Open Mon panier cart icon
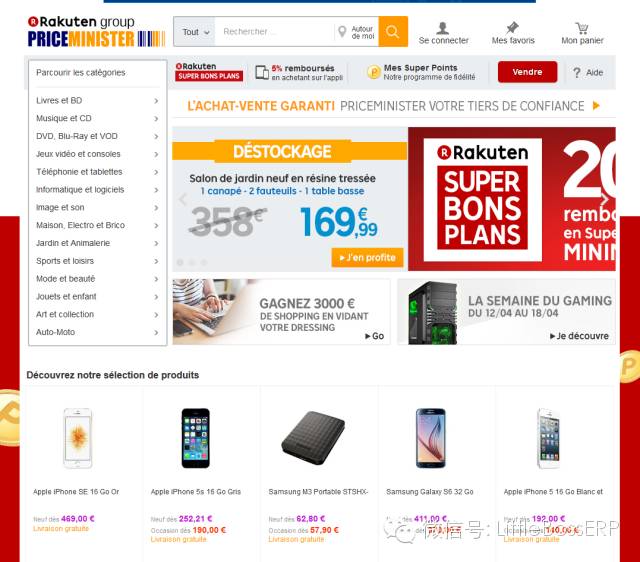The width and height of the screenshot is (640, 562). coord(582,28)
